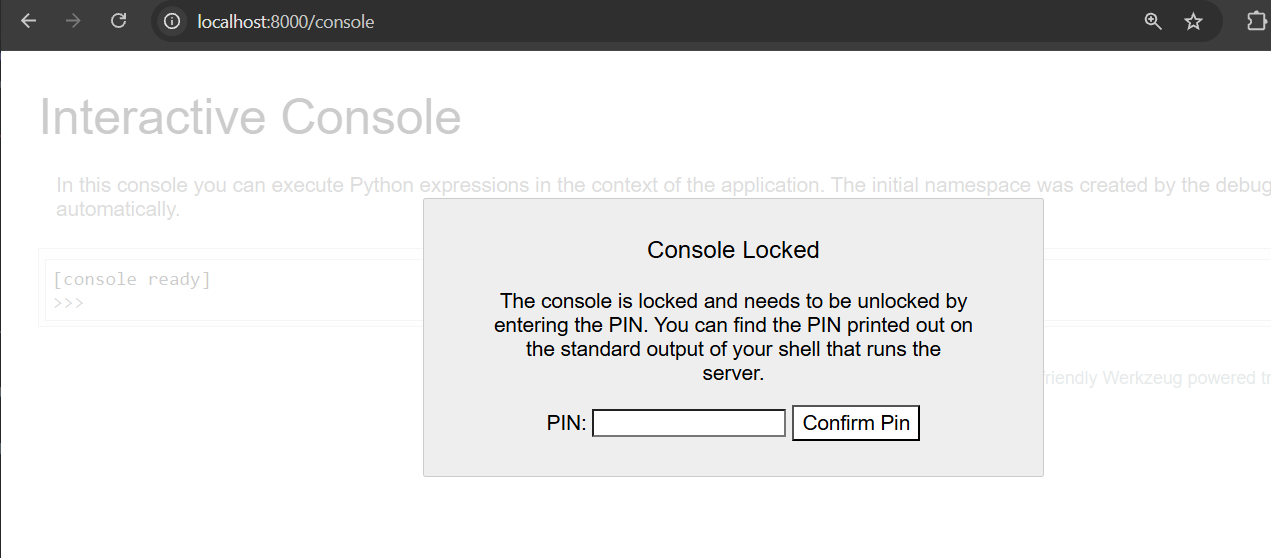Screen dimensions: 1271x558
Task: Reload the console page
Action: click(x=118, y=21)
